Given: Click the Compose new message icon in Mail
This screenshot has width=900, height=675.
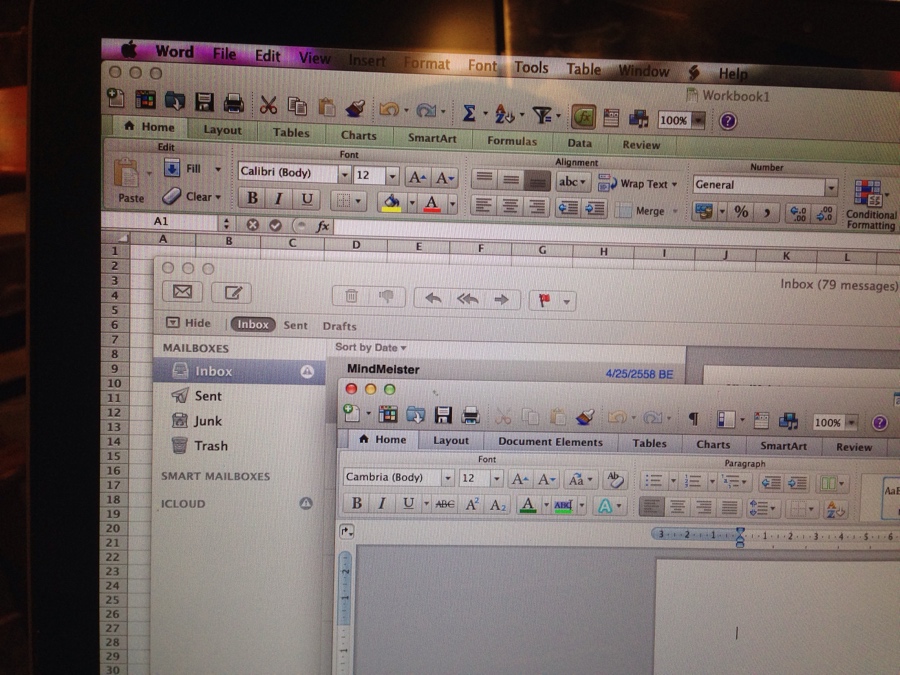Looking at the screenshot, I should pyautogui.click(x=232, y=293).
